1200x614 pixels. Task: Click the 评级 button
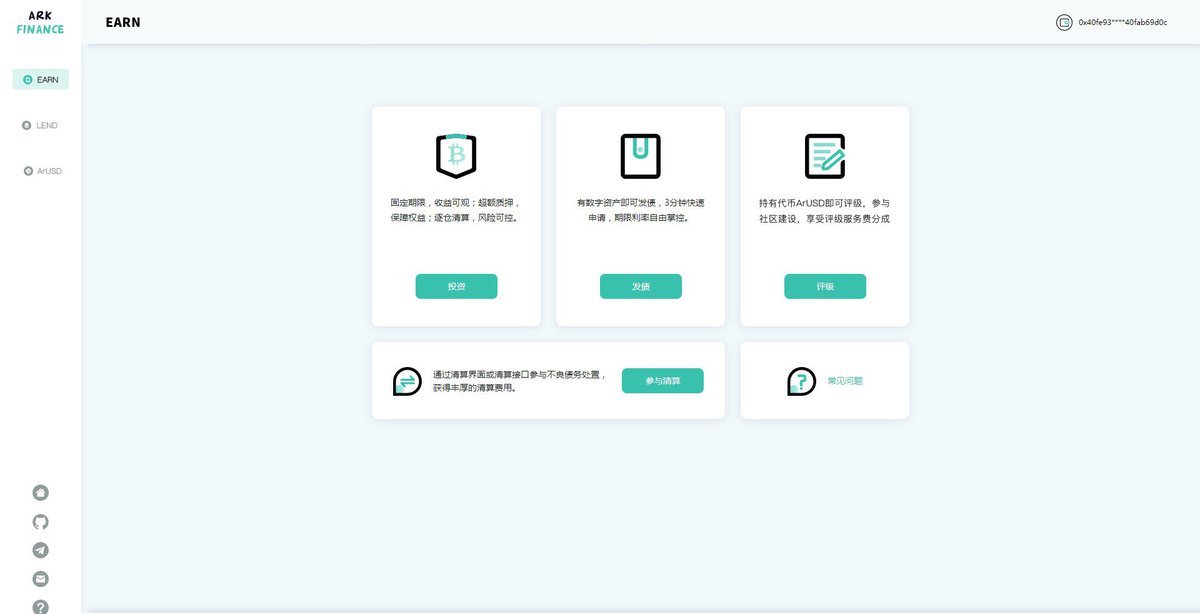[x=824, y=286]
